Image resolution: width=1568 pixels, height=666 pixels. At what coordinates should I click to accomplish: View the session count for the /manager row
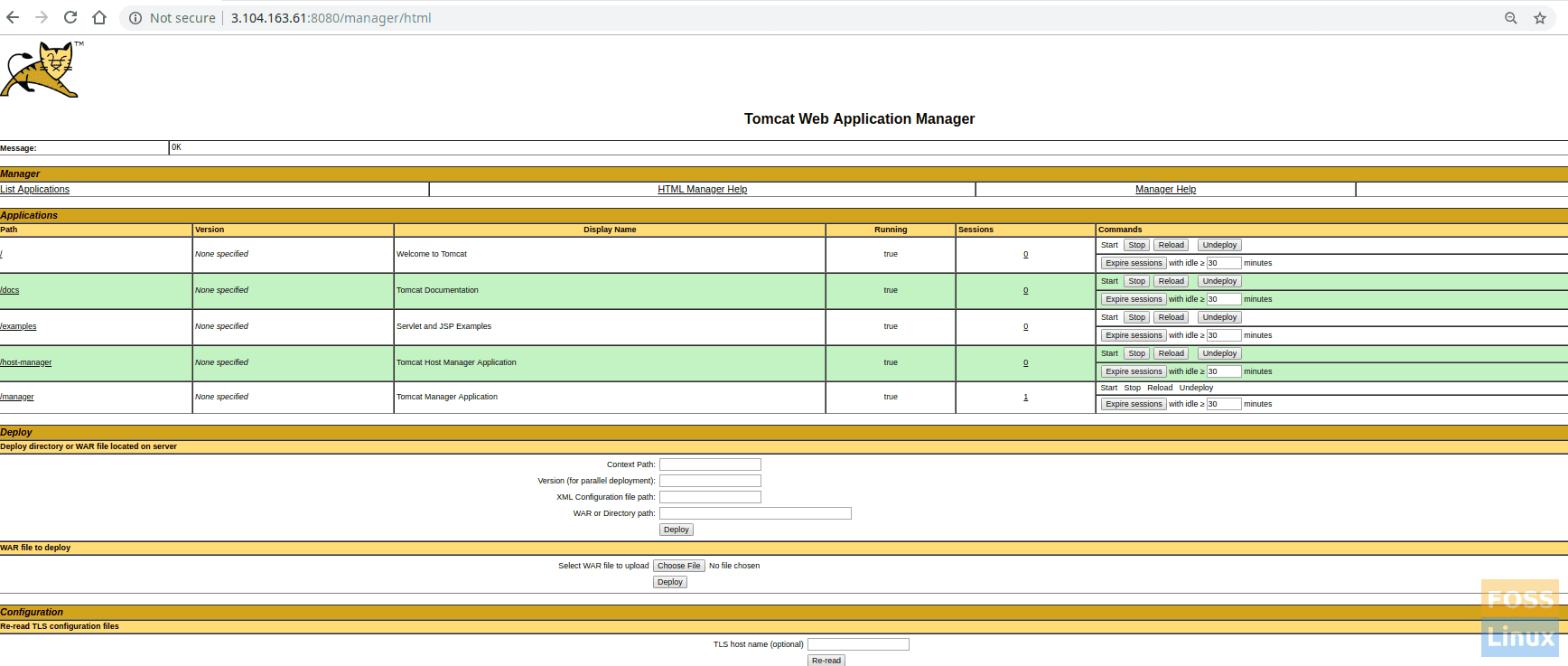1025,397
